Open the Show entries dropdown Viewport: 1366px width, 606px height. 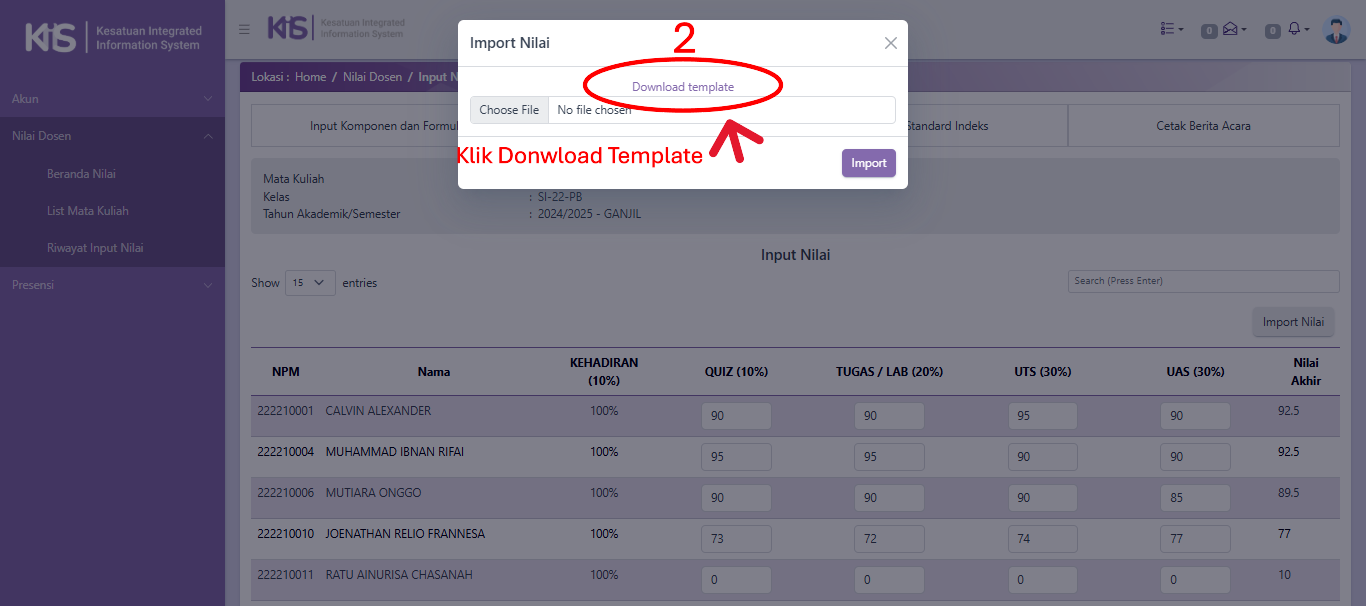tap(310, 283)
